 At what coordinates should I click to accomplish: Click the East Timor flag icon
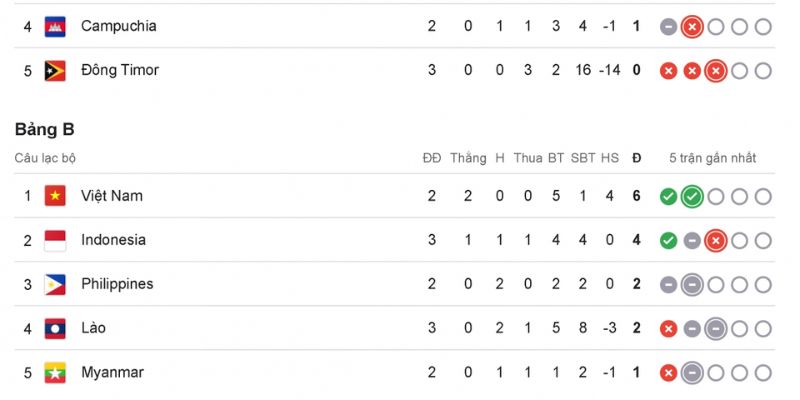(55, 71)
